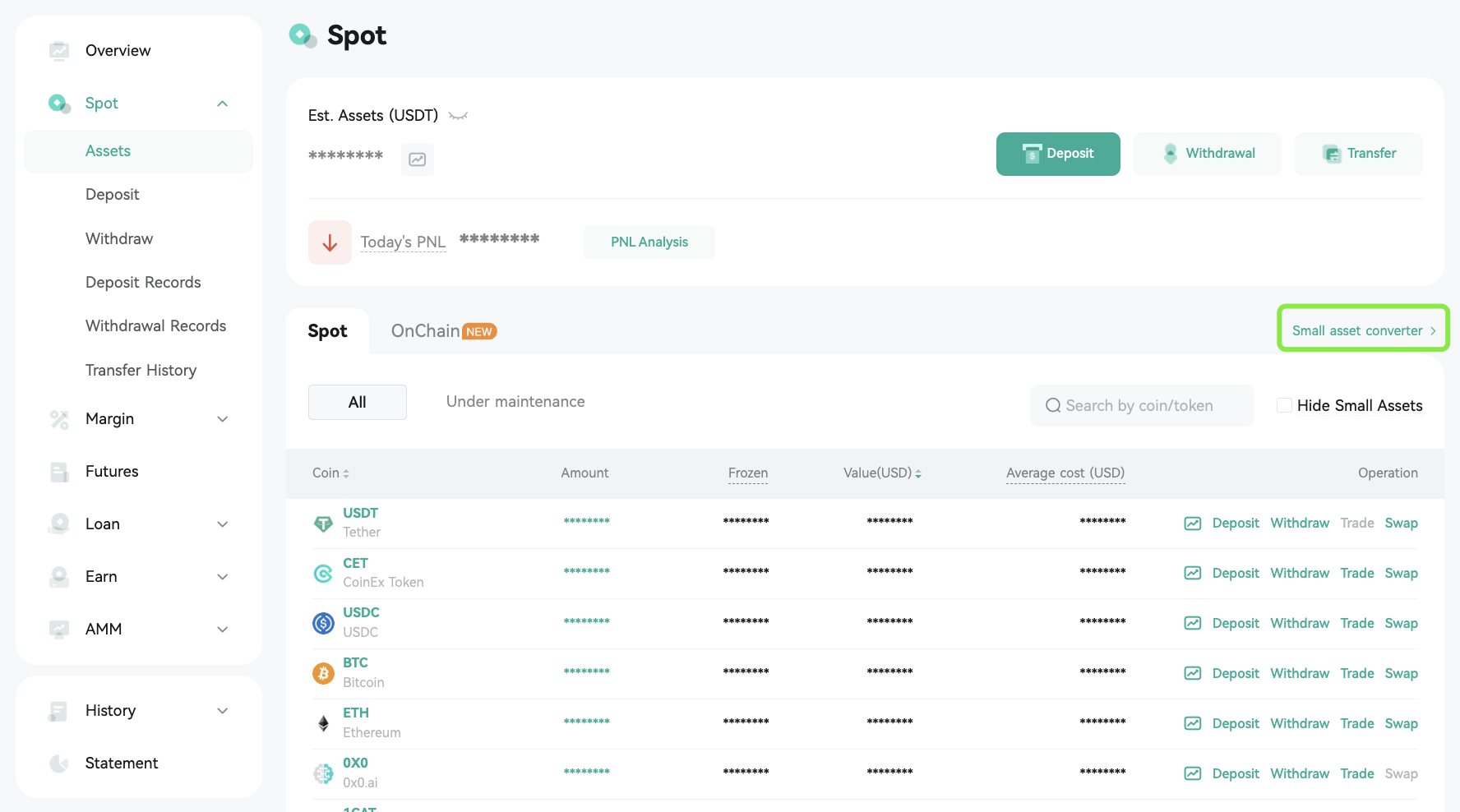This screenshot has height=812, width=1460.
Task: Click Withdraw in the ETH row
Action: pos(1300,724)
